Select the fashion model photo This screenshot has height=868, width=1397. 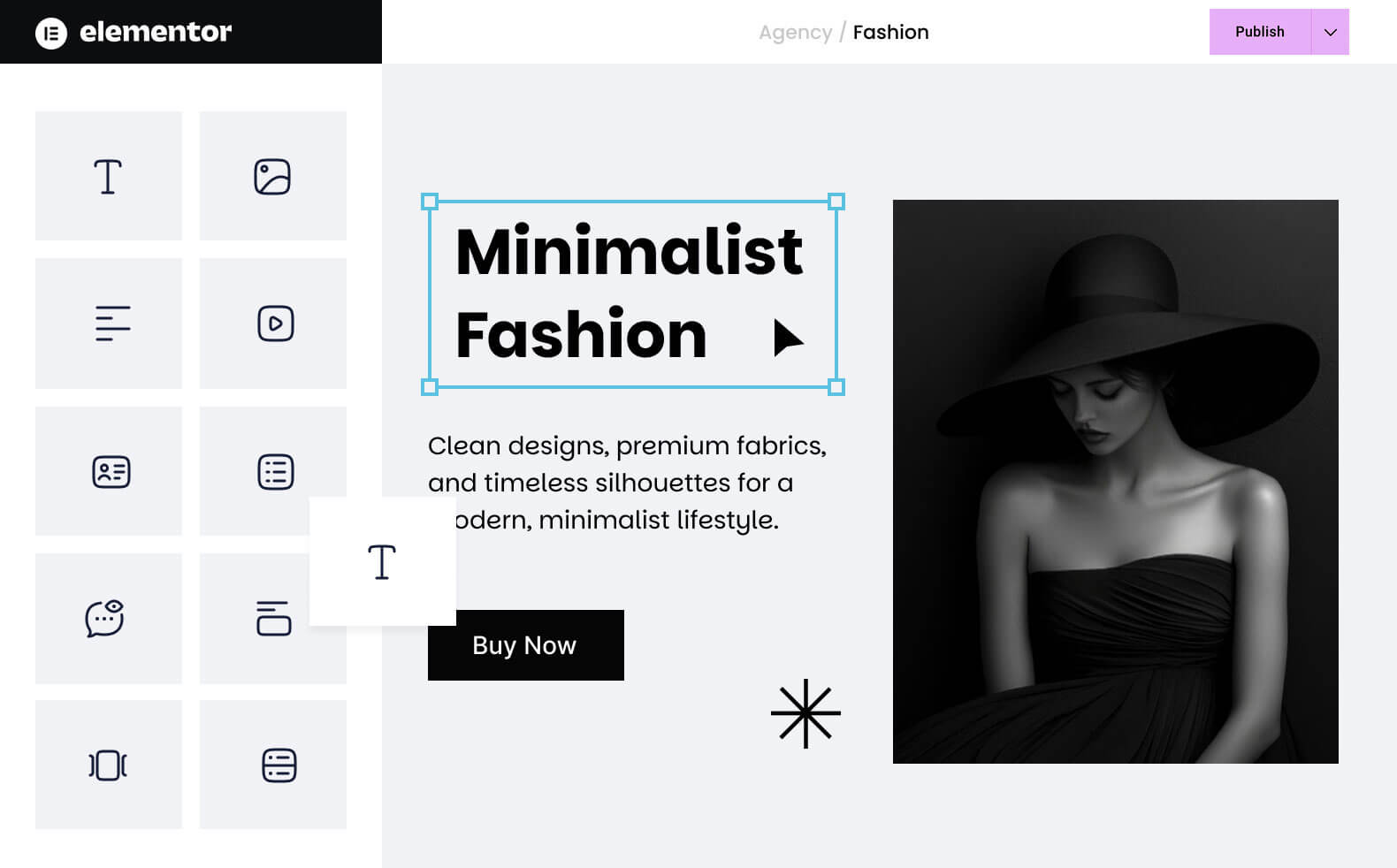(1116, 482)
